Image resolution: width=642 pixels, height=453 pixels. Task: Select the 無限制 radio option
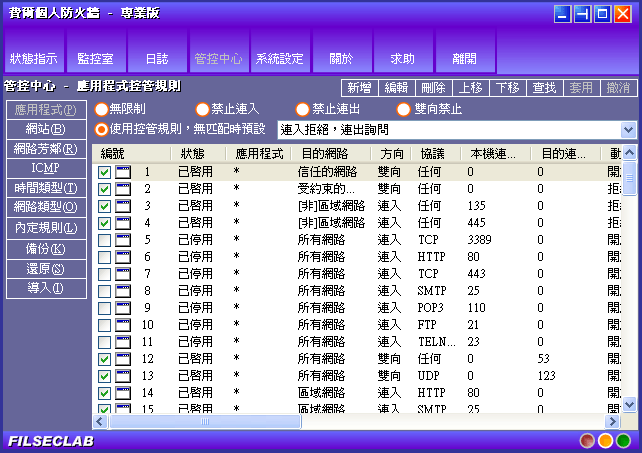click(x=102, y=109)
